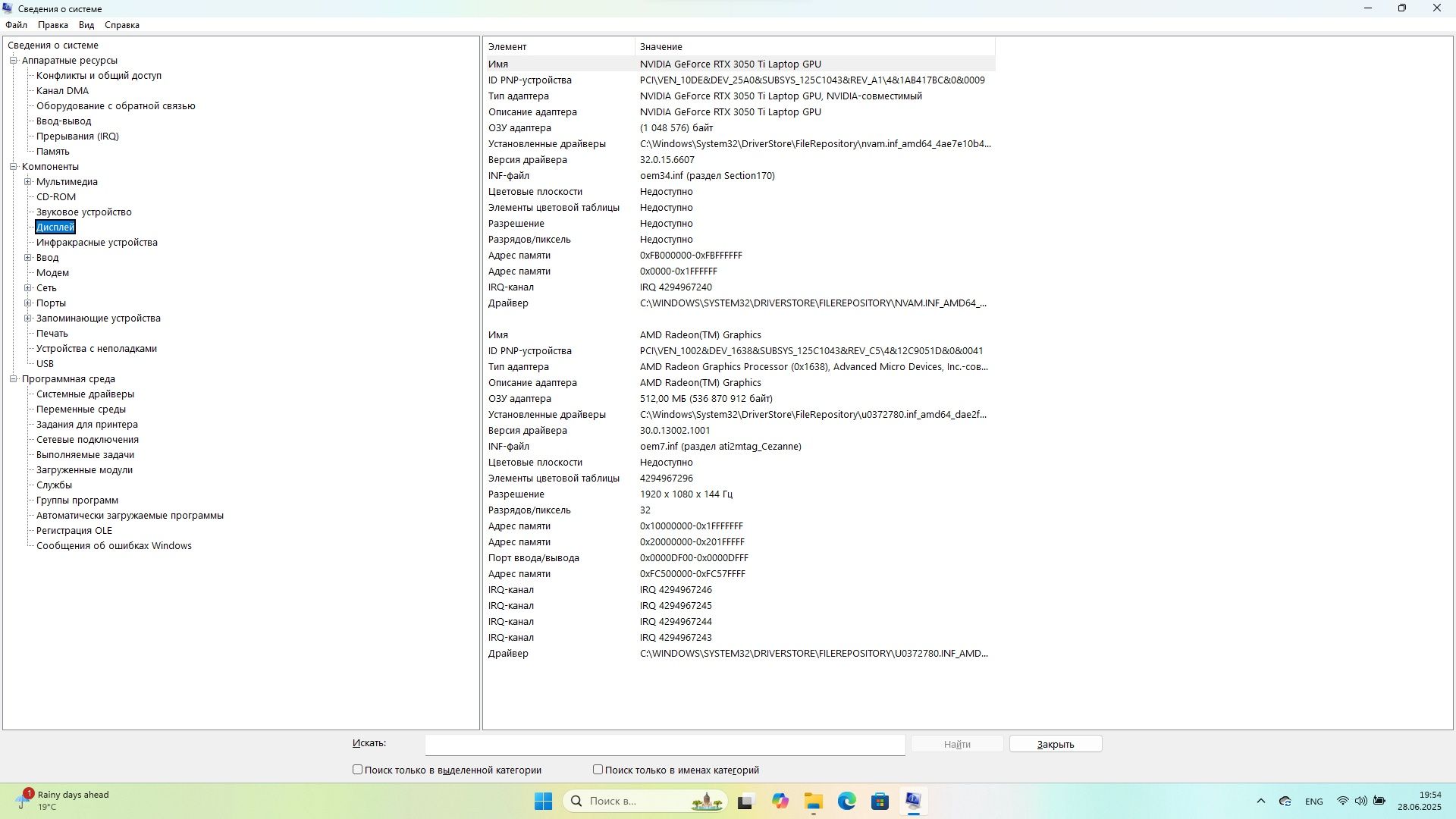
Task: Select Системные драйверы item
Action: coord(85,394)
